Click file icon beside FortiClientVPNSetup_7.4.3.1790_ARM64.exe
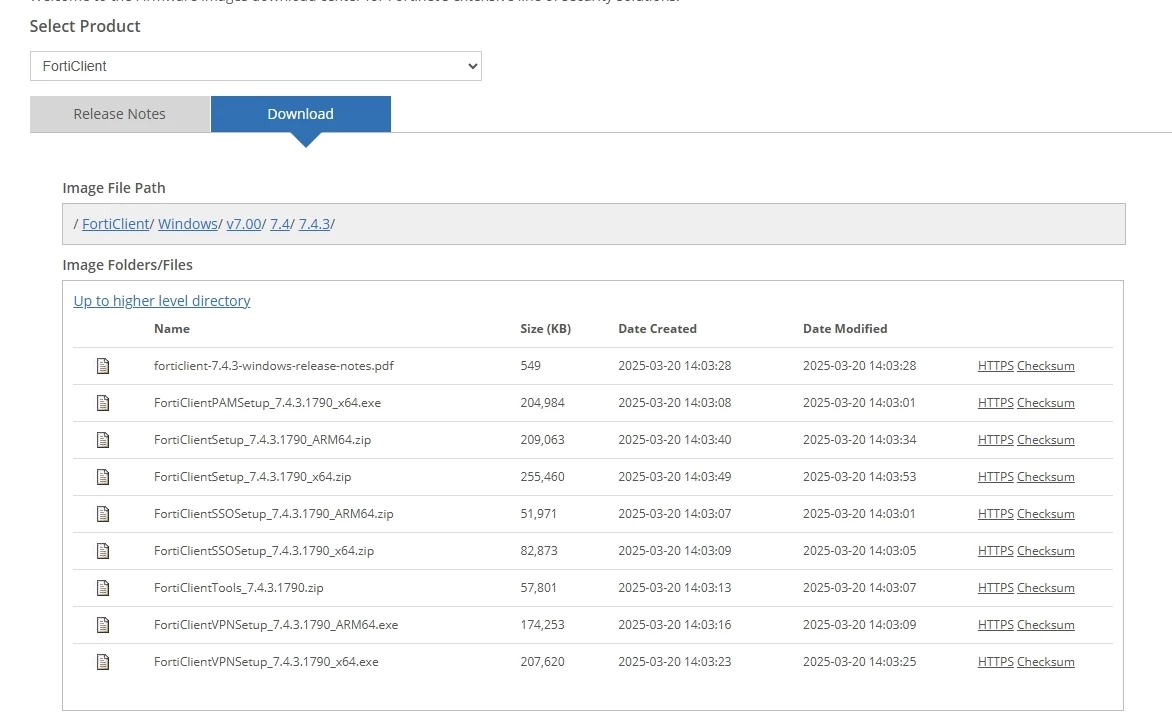Viewport: 1172px width, 727px height. pos(103,625)
